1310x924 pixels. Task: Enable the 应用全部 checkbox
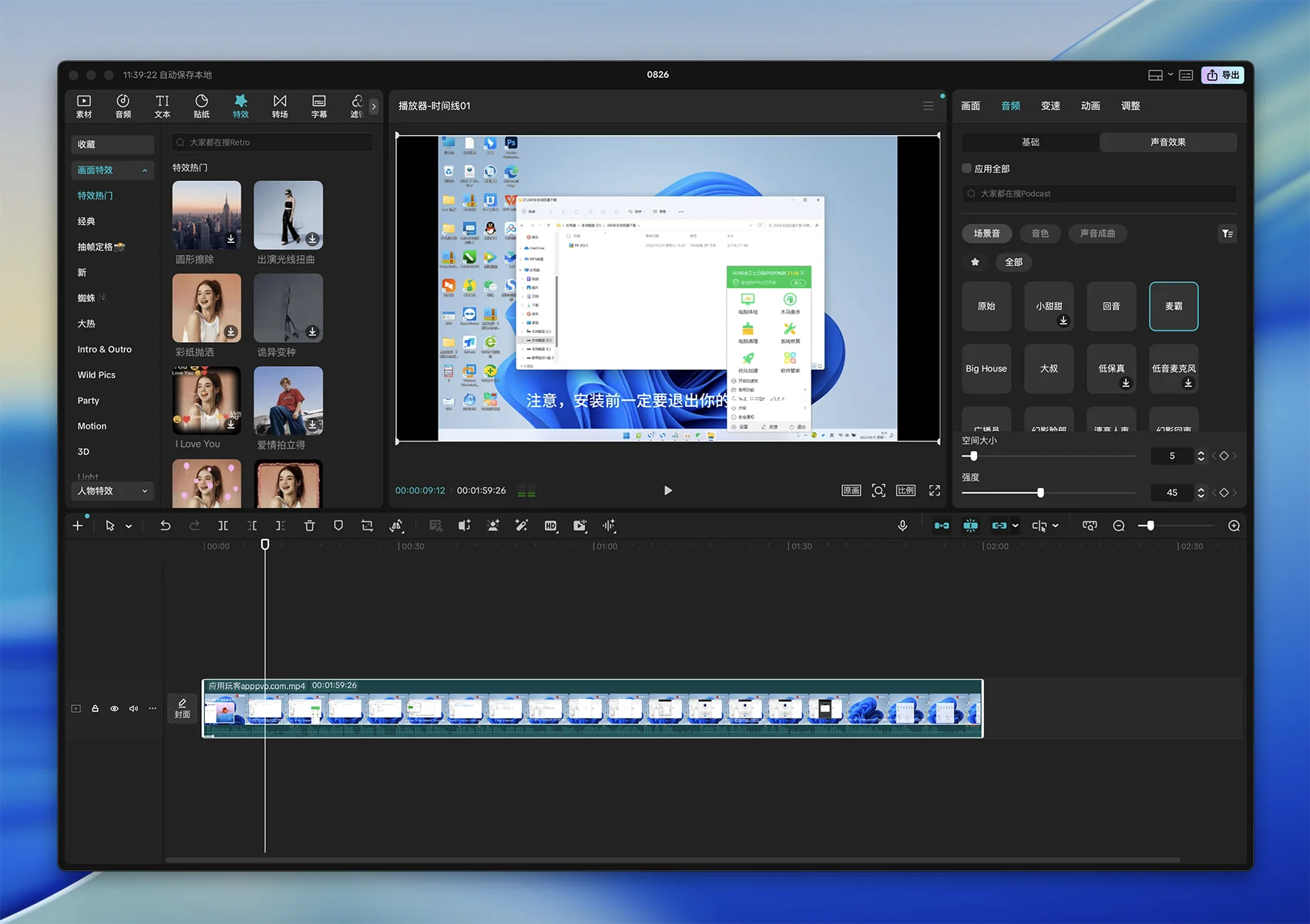[966, 168]
